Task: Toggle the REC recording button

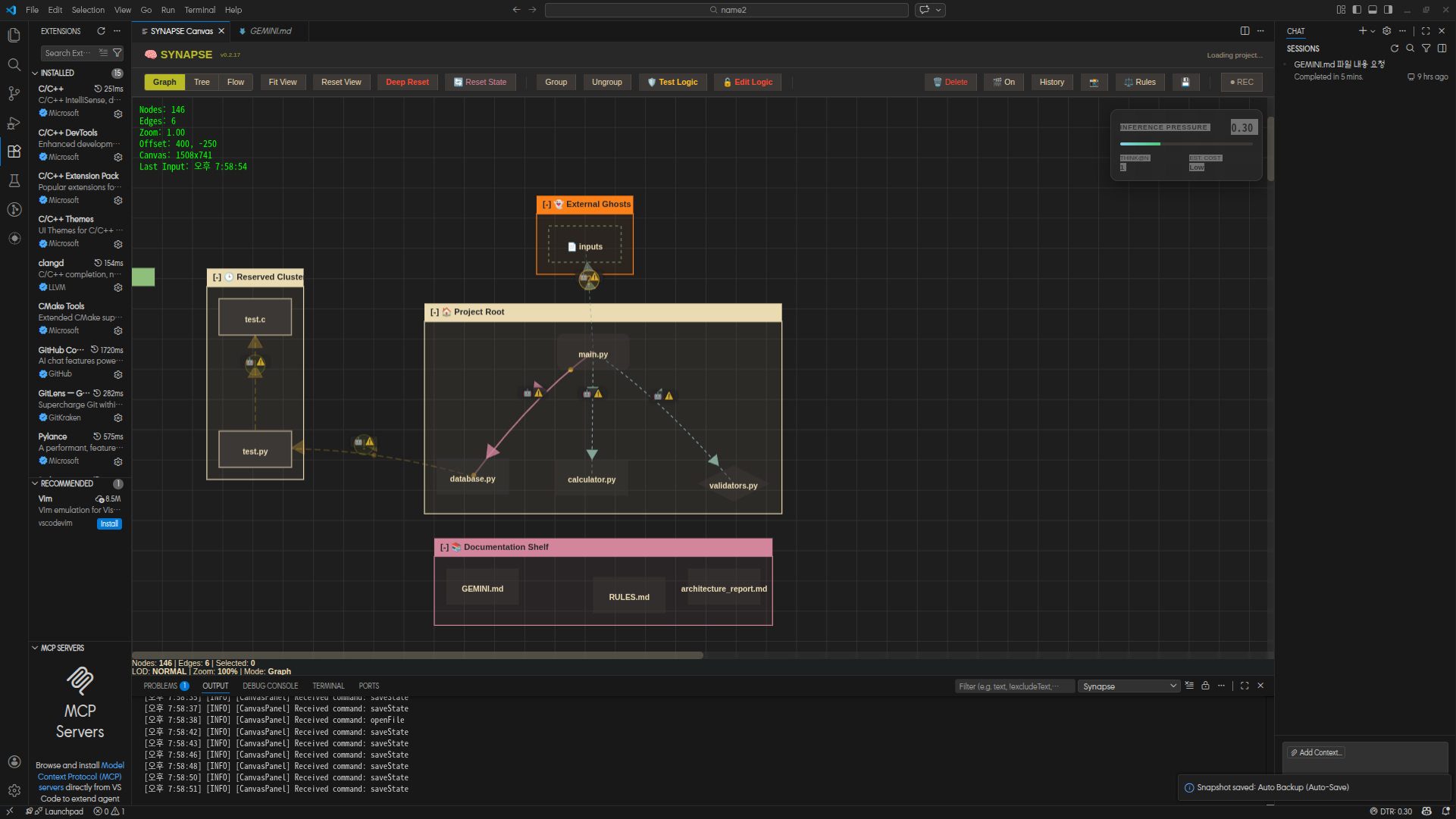Action: click(x=1241, y=82)
